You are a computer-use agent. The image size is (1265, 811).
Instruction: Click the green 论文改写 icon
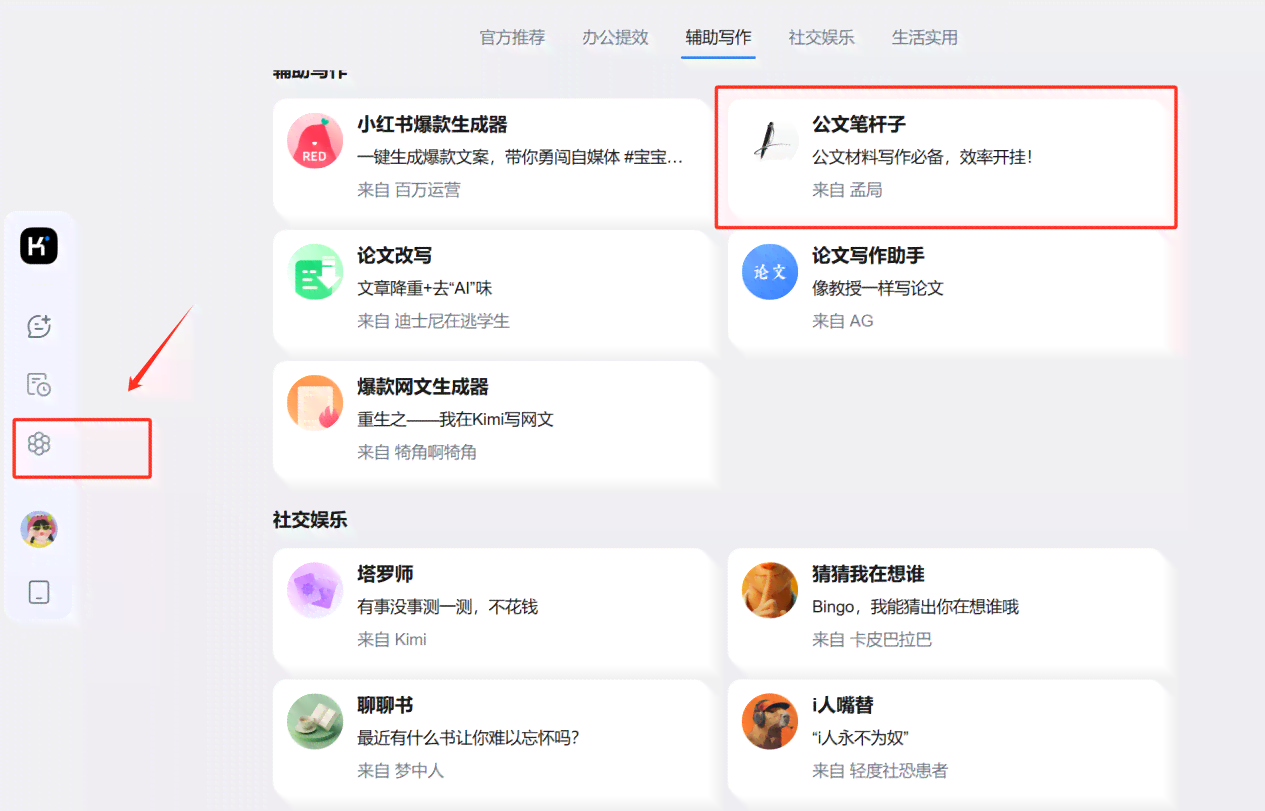tap(315, 272)
